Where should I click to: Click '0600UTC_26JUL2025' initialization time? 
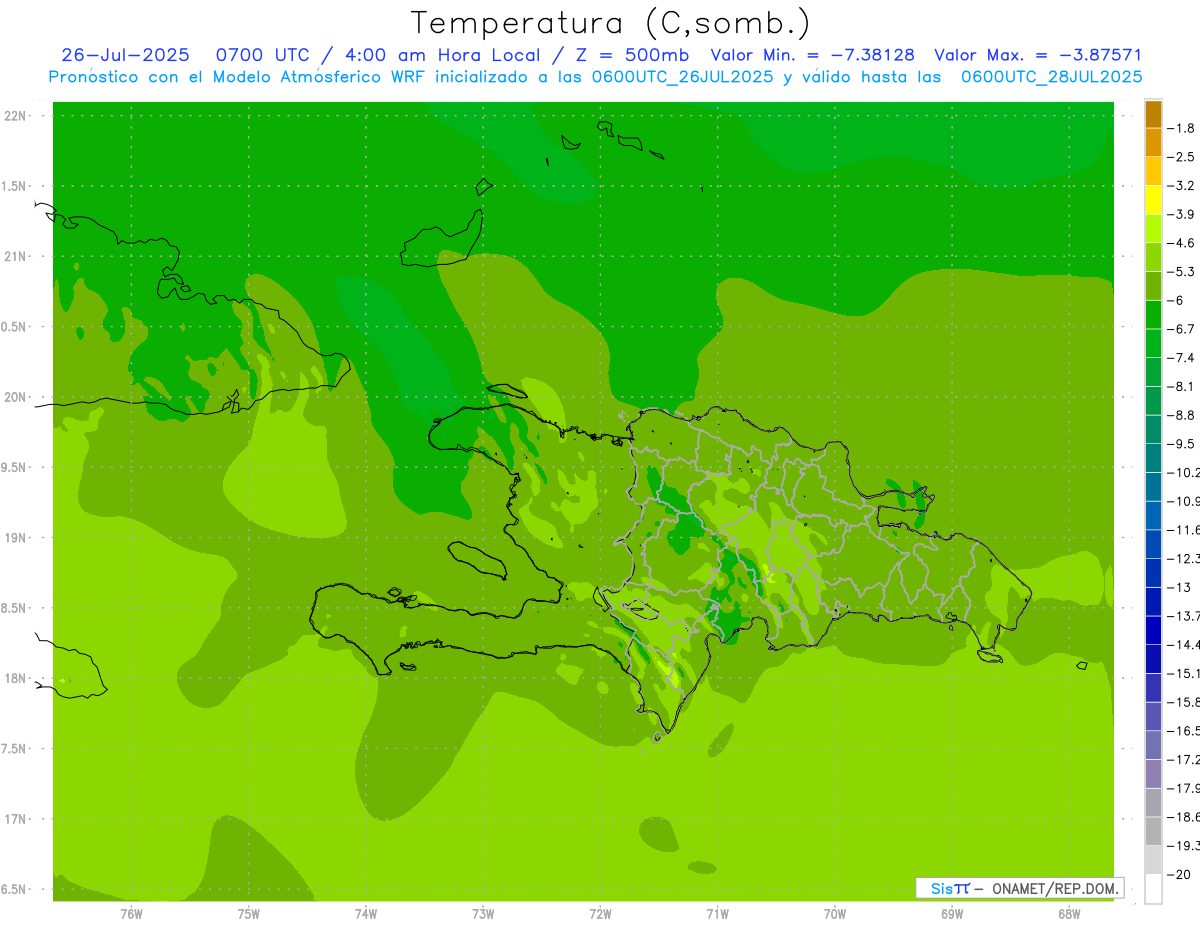click(682, 76)
